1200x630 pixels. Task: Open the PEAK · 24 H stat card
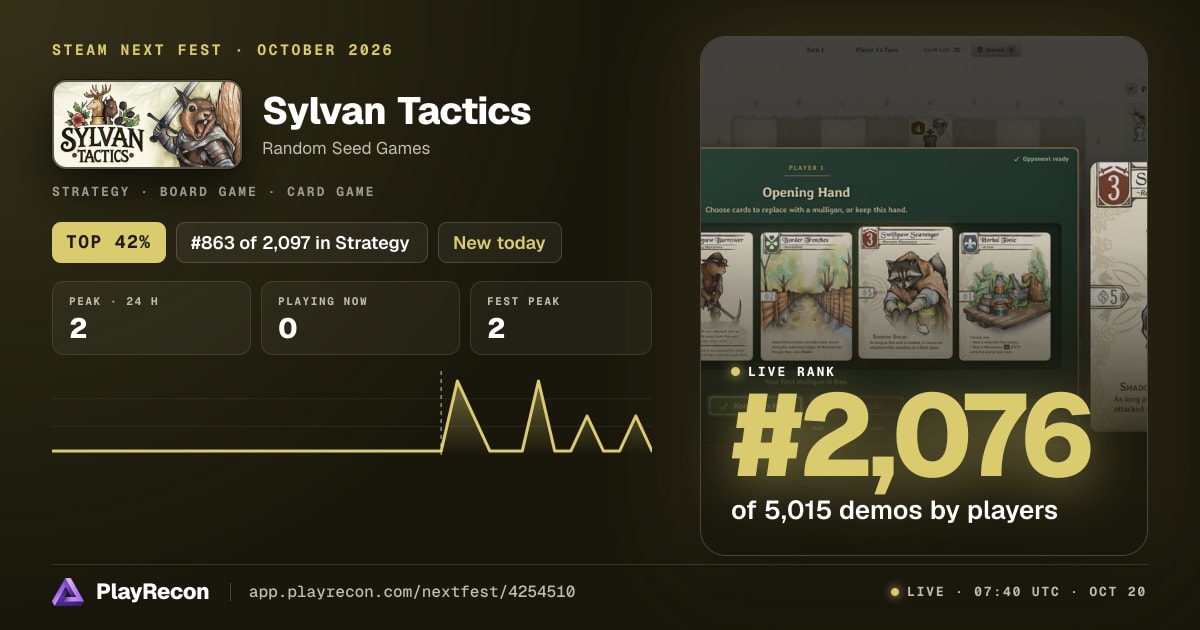(x=151, y=318)
